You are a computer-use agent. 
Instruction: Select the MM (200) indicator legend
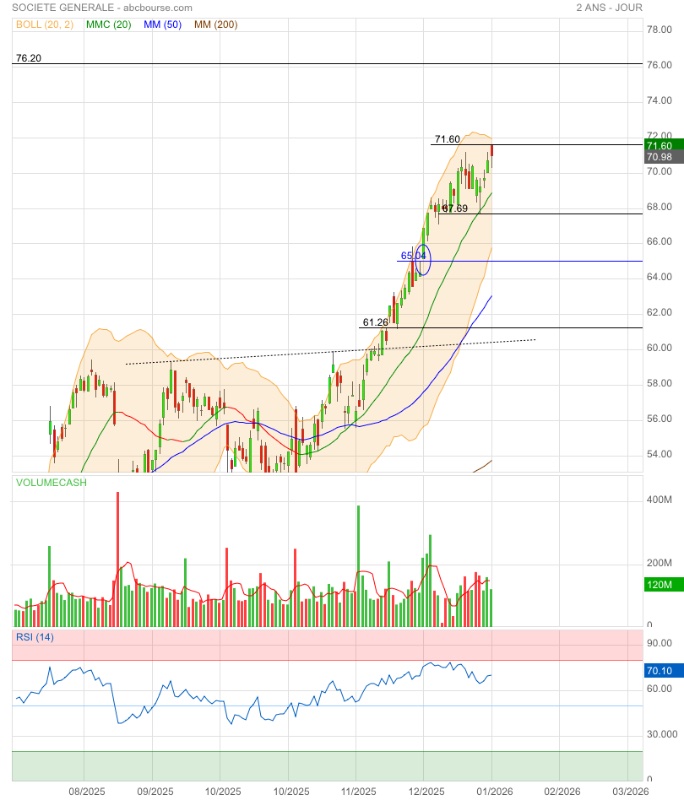[216, 24]
